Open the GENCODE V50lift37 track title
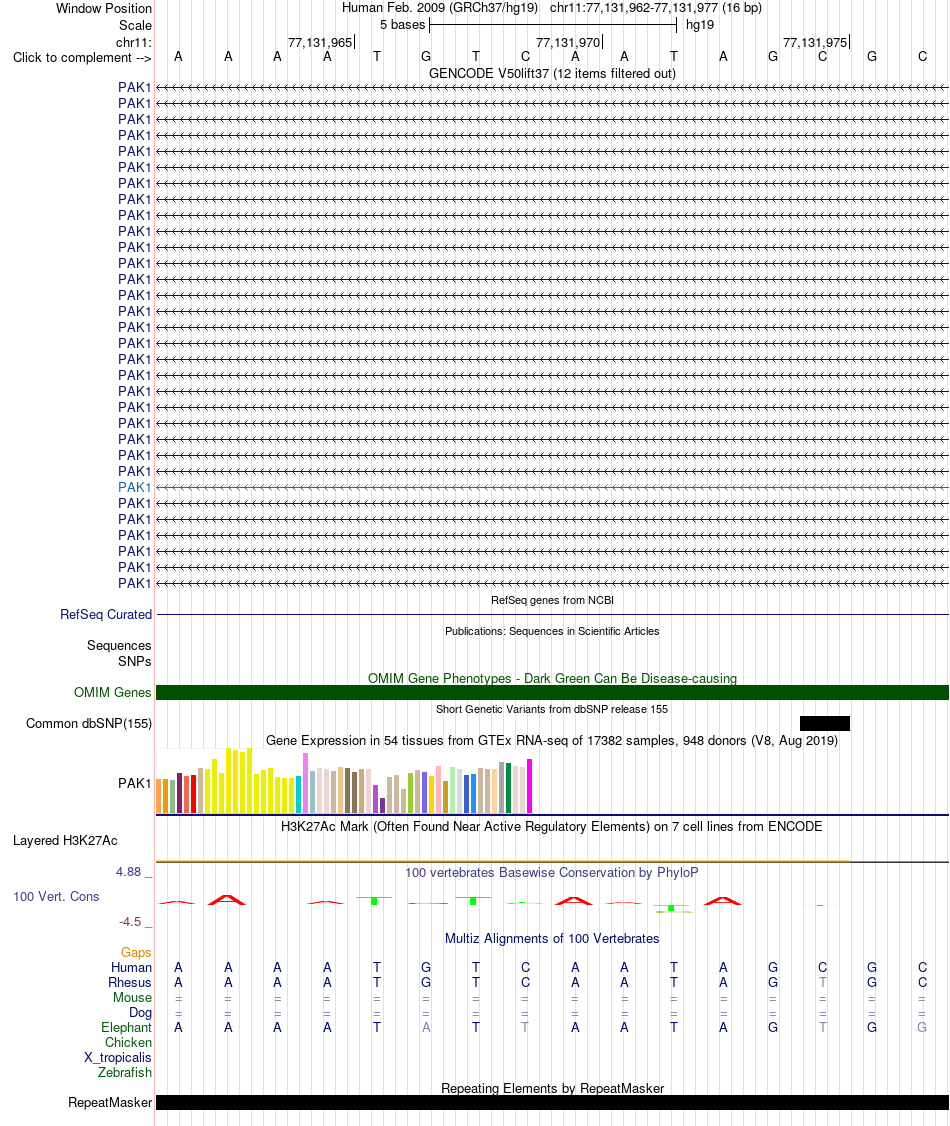This screenshot has width=950, height=1126. 552,73
